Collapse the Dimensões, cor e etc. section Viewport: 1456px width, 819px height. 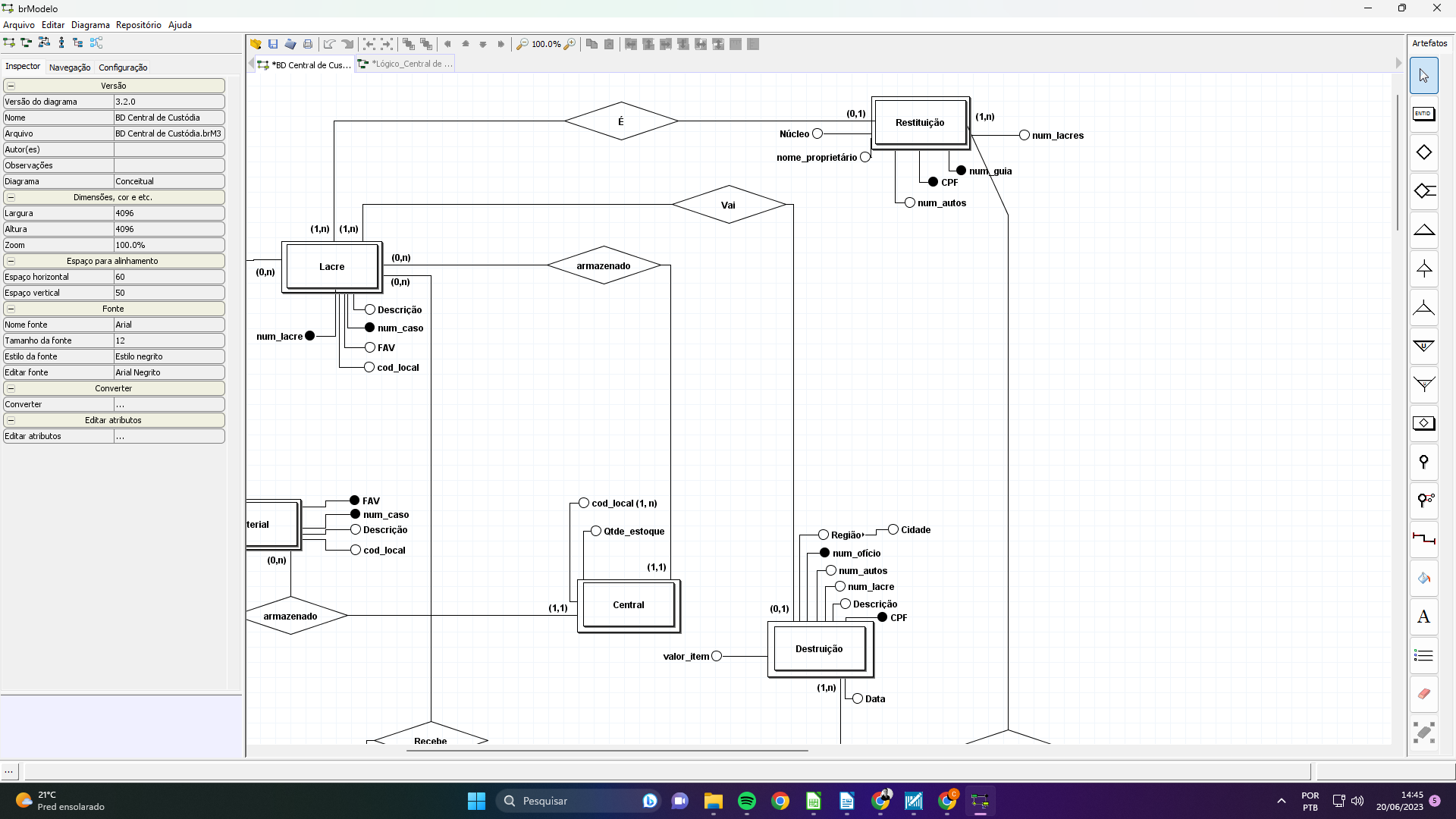coord(11,197)
